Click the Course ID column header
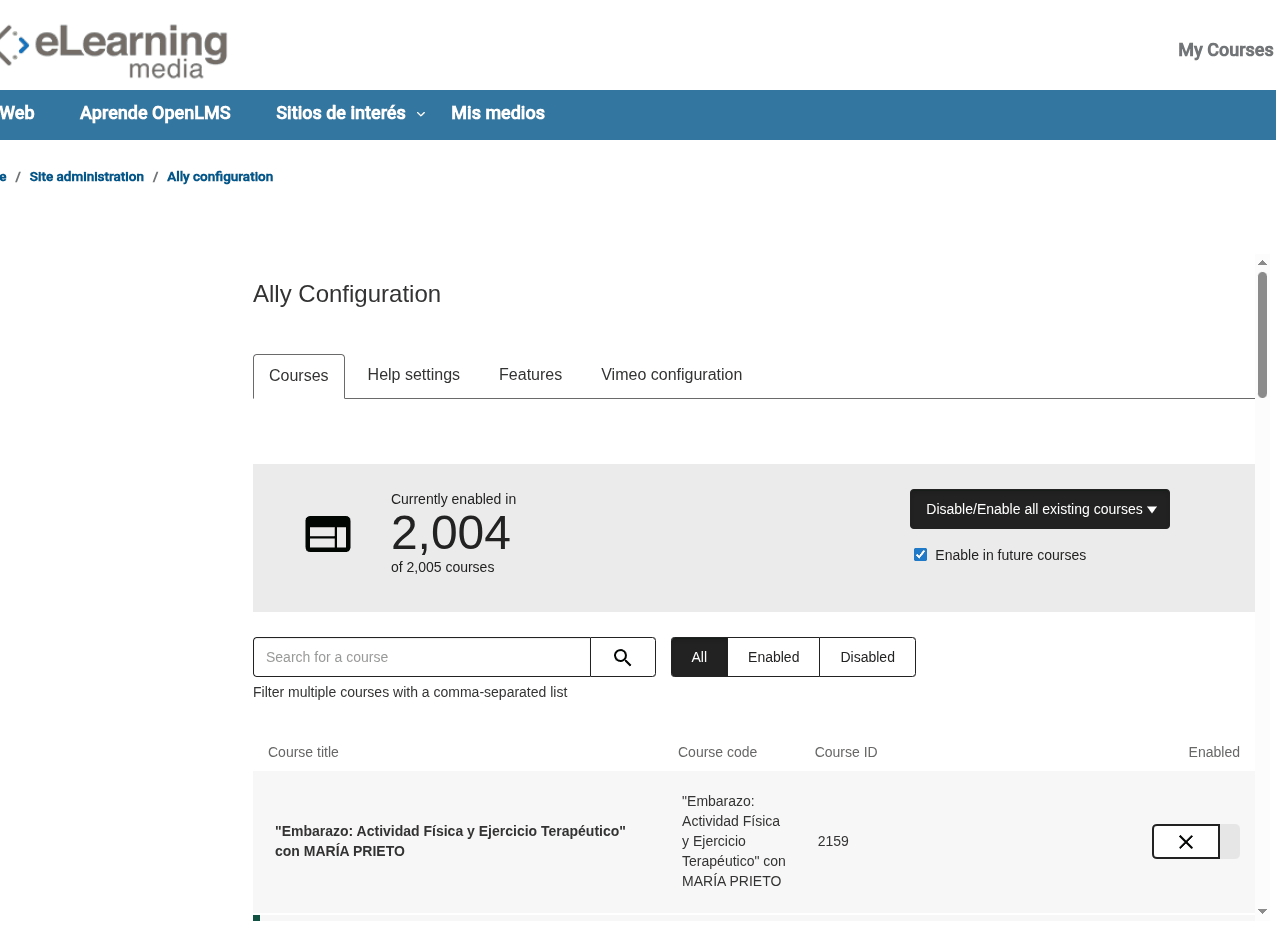Image resolution: width=1276 pixels, height=952 pixels. [x=846, y=752]
